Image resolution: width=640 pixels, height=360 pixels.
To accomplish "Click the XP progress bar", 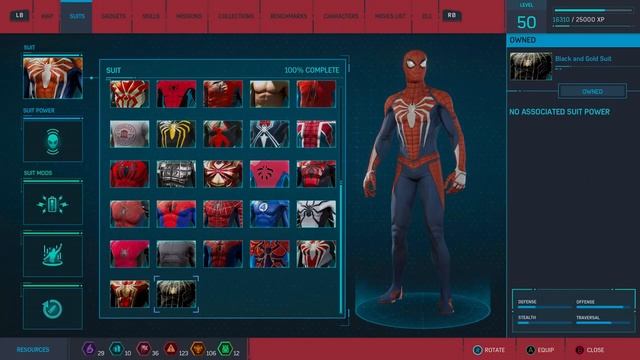I will pyautogui.click(x=593, y=10).
